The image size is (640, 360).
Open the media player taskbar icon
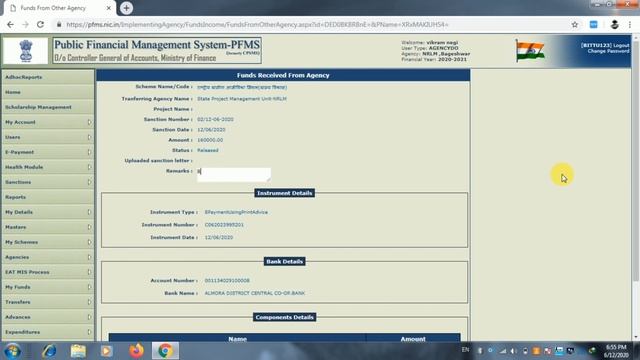pyautogui.click(x=107, y=351)
